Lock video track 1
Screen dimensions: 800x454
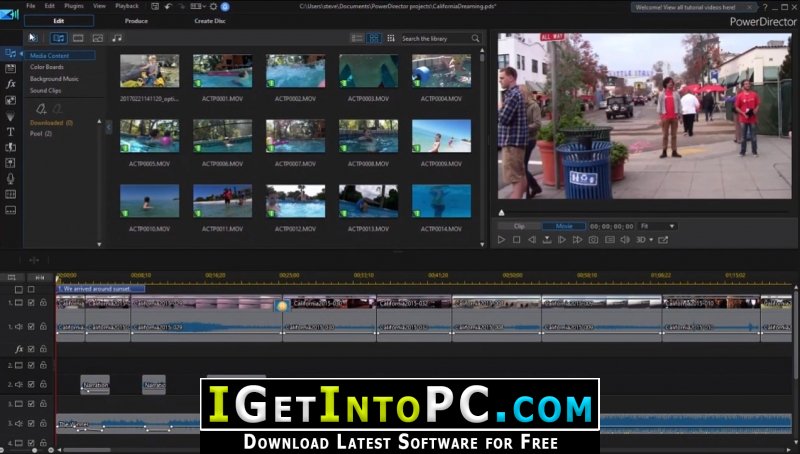pos(43,302)
